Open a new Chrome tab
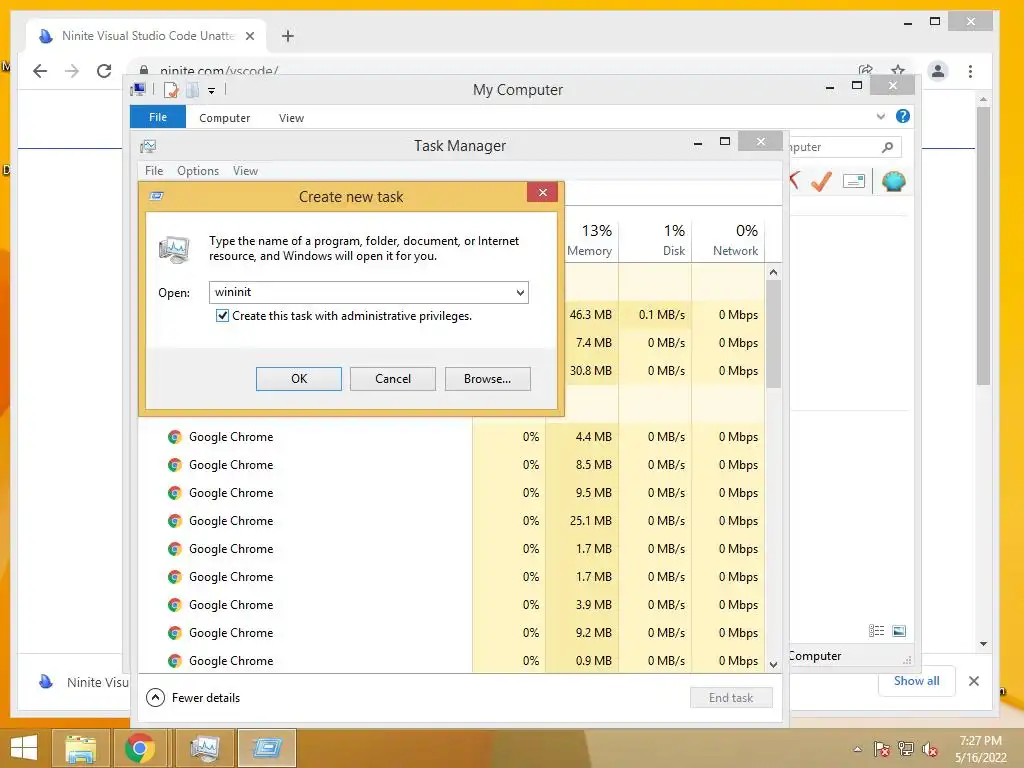 click(x=287, y=36)
